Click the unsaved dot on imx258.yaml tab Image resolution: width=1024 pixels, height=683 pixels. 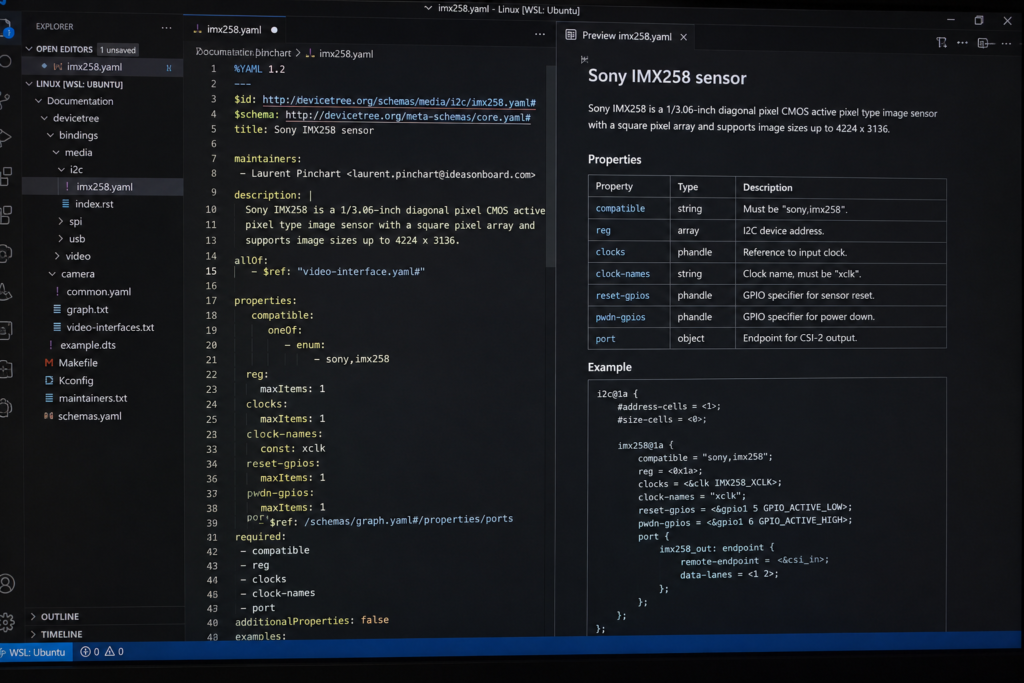pos(274,30)
